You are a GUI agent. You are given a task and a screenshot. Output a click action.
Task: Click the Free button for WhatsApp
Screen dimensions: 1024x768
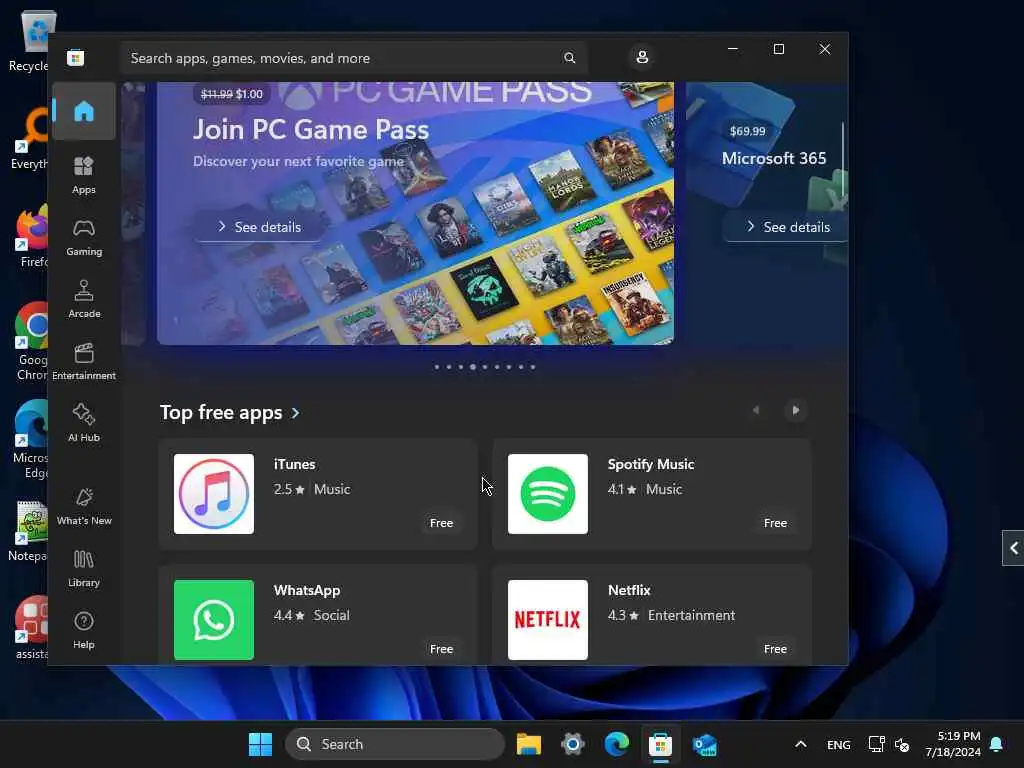click(x=441, y=649)
